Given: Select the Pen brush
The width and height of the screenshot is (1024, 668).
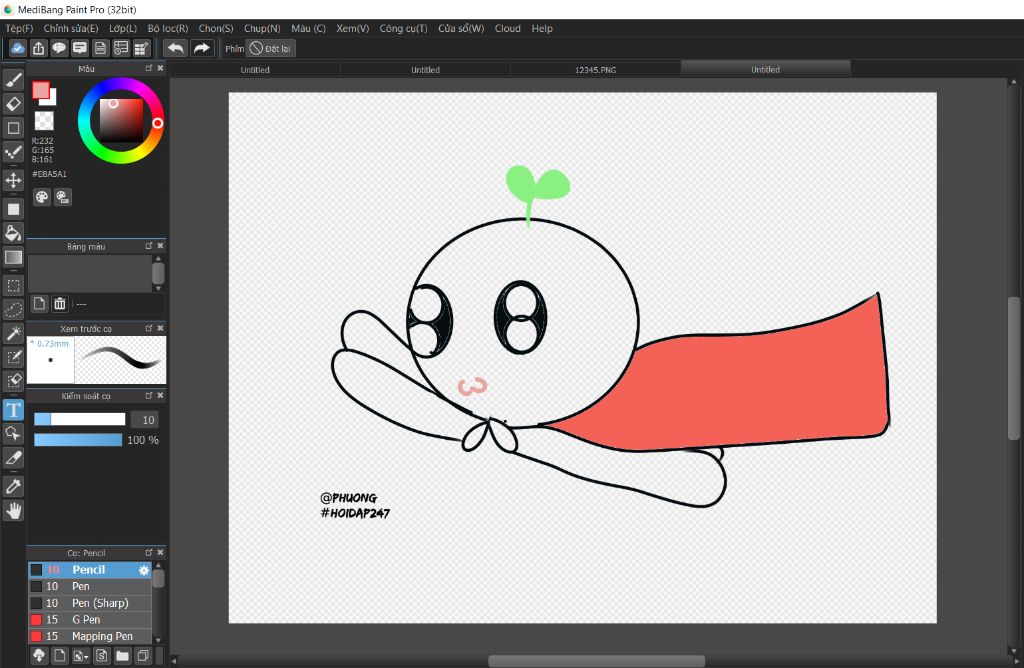Looking at the screenshot, I should click(x=90, y=586).
